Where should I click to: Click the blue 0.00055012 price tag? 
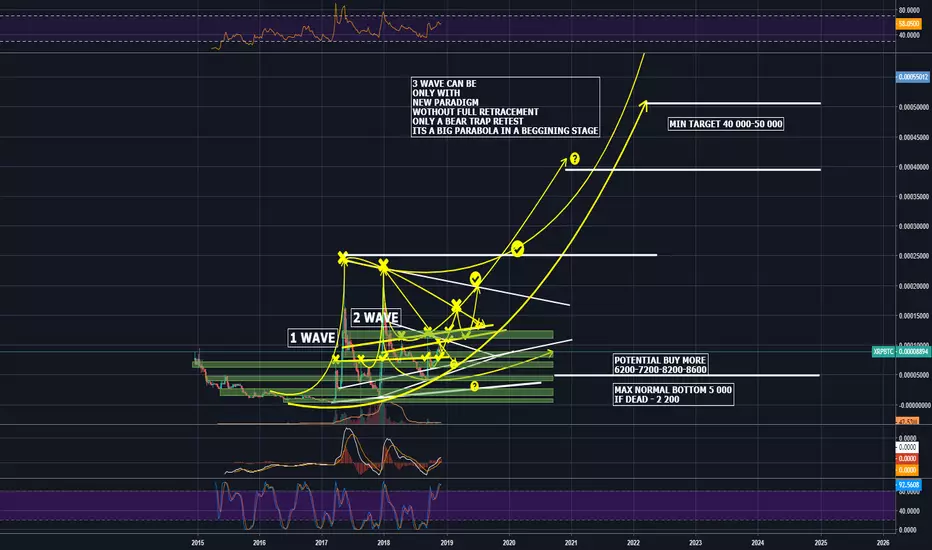point(912,77)
